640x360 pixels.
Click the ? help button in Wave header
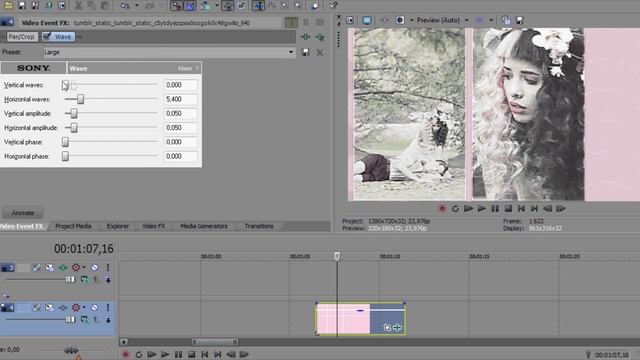(197, 68)
